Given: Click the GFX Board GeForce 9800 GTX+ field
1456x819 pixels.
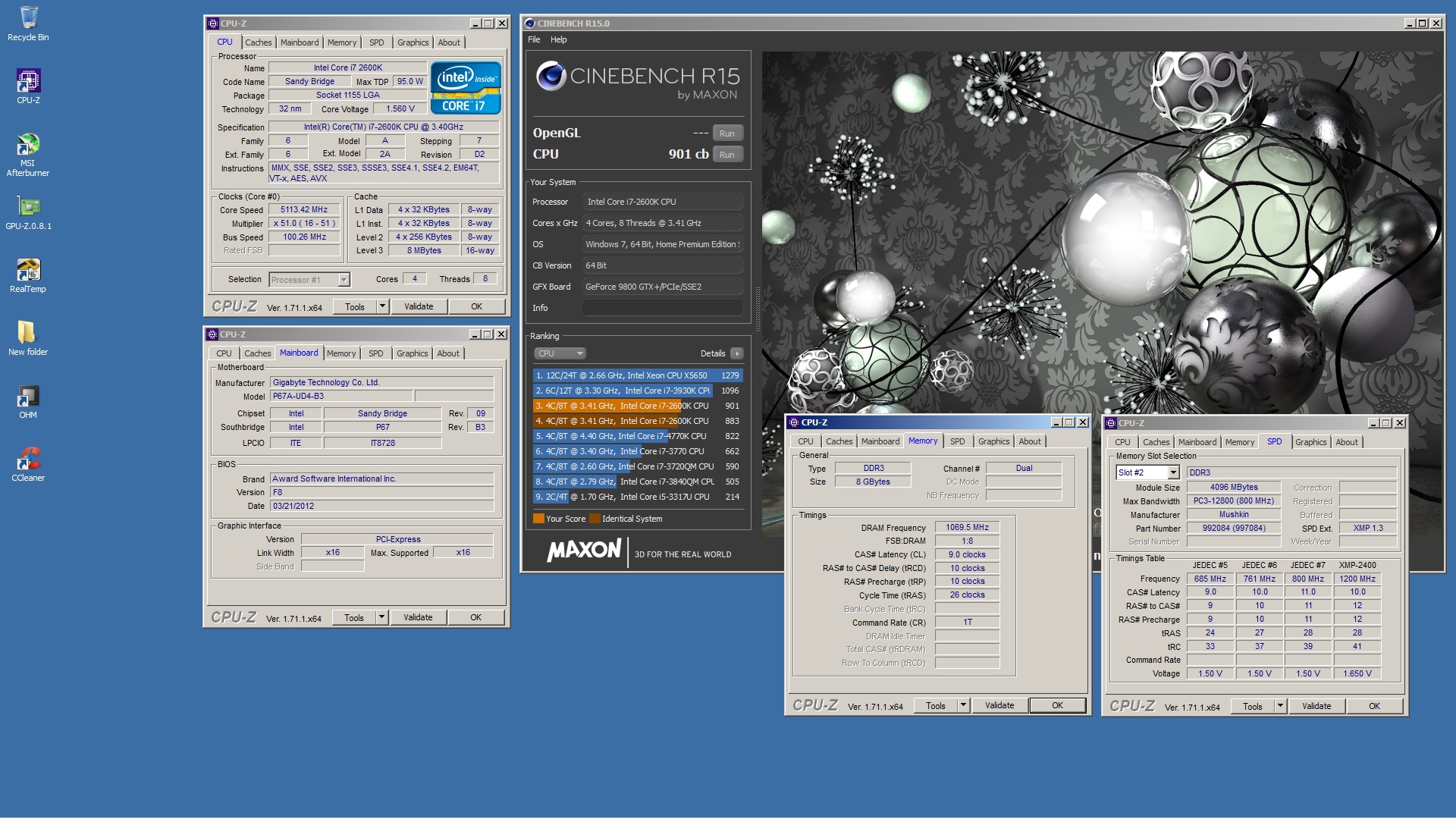Looking at the screenshot, I should pyautogui.click(x=662, y=287).
